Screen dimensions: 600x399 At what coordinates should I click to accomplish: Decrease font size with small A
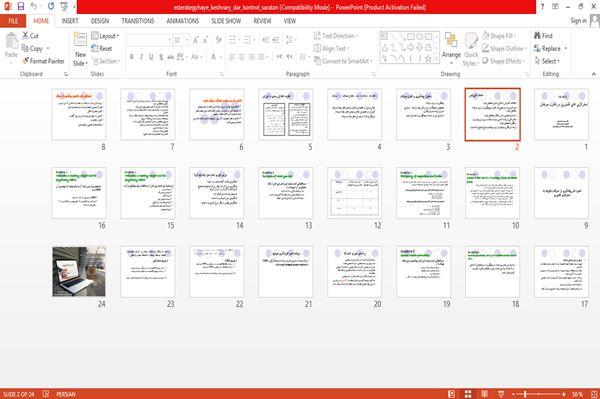205,40
